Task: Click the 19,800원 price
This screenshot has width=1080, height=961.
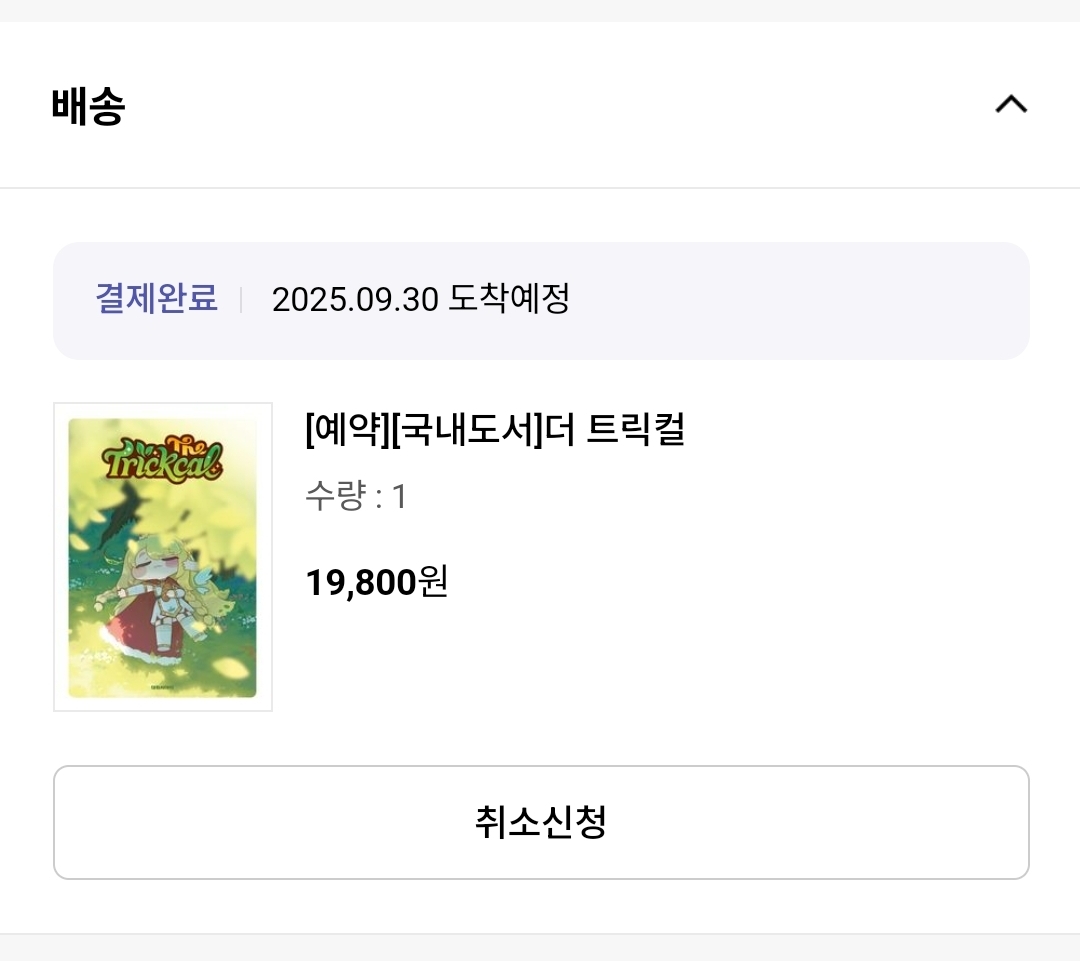Action: point(376,581)
